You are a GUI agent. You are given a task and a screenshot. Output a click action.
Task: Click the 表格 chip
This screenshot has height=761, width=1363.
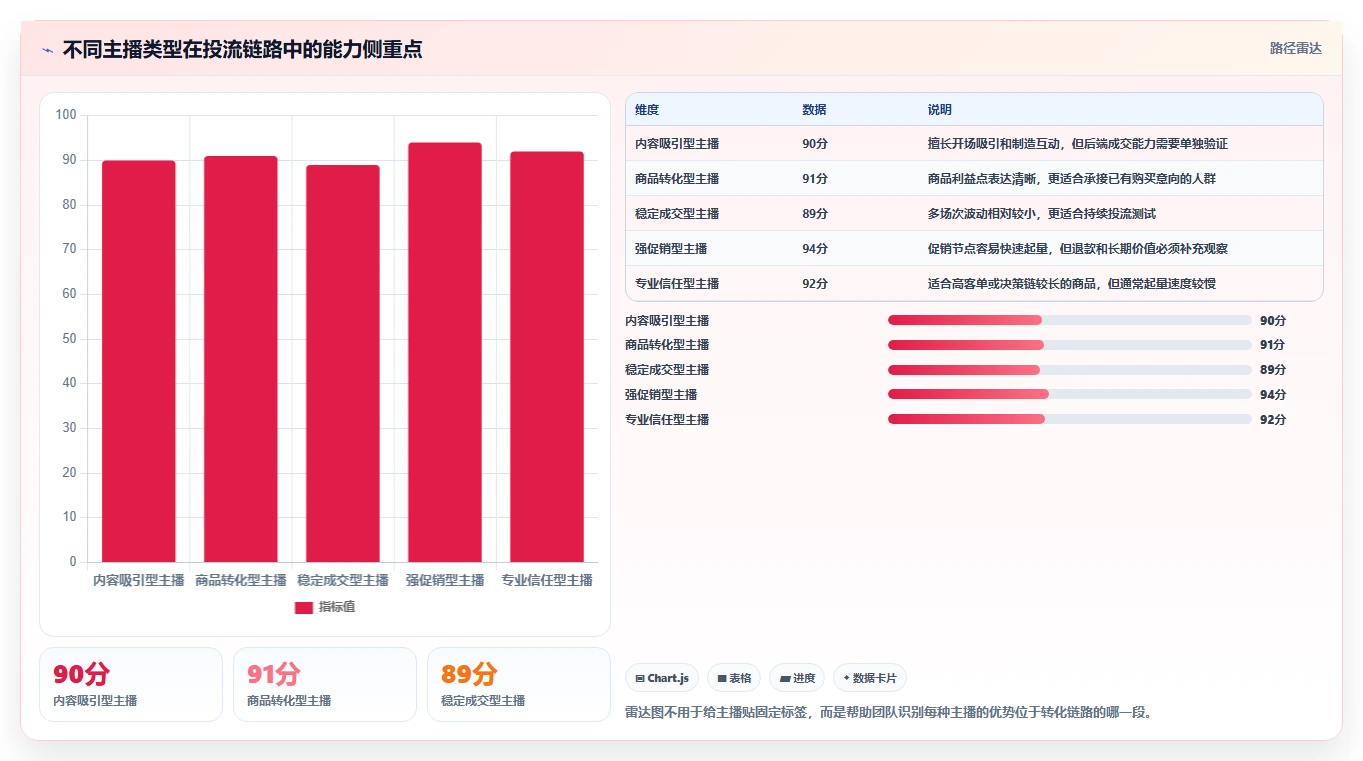[x=734, y=678]
